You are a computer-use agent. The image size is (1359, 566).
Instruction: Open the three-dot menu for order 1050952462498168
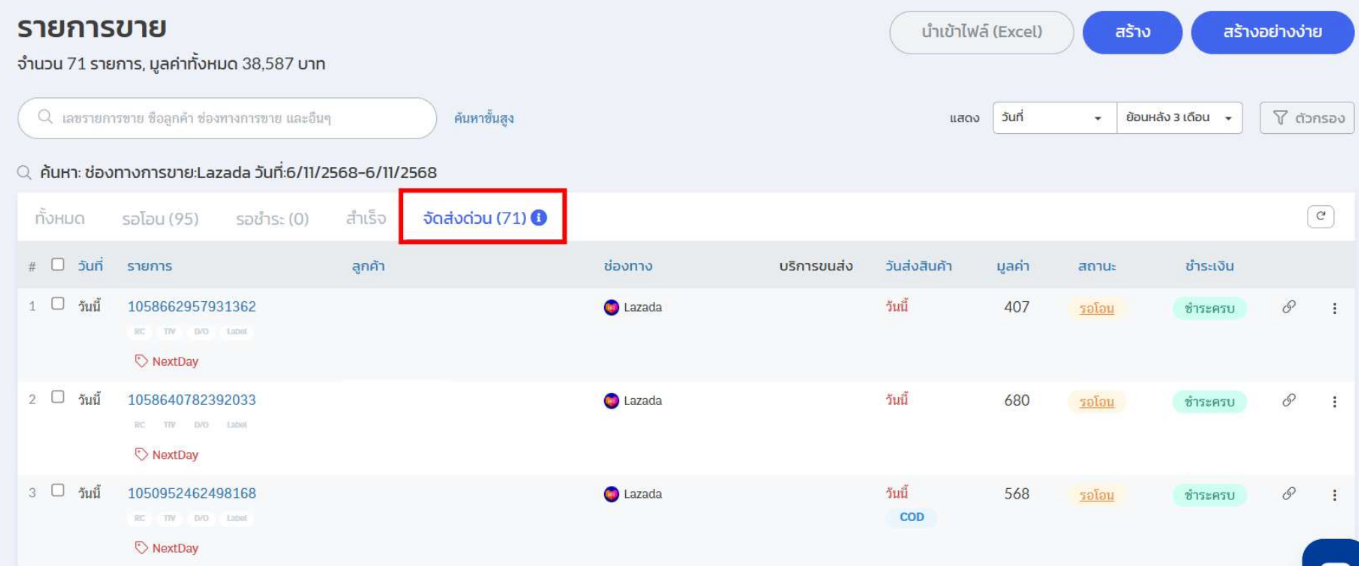pyautogui.click(x=1334, y=495)
